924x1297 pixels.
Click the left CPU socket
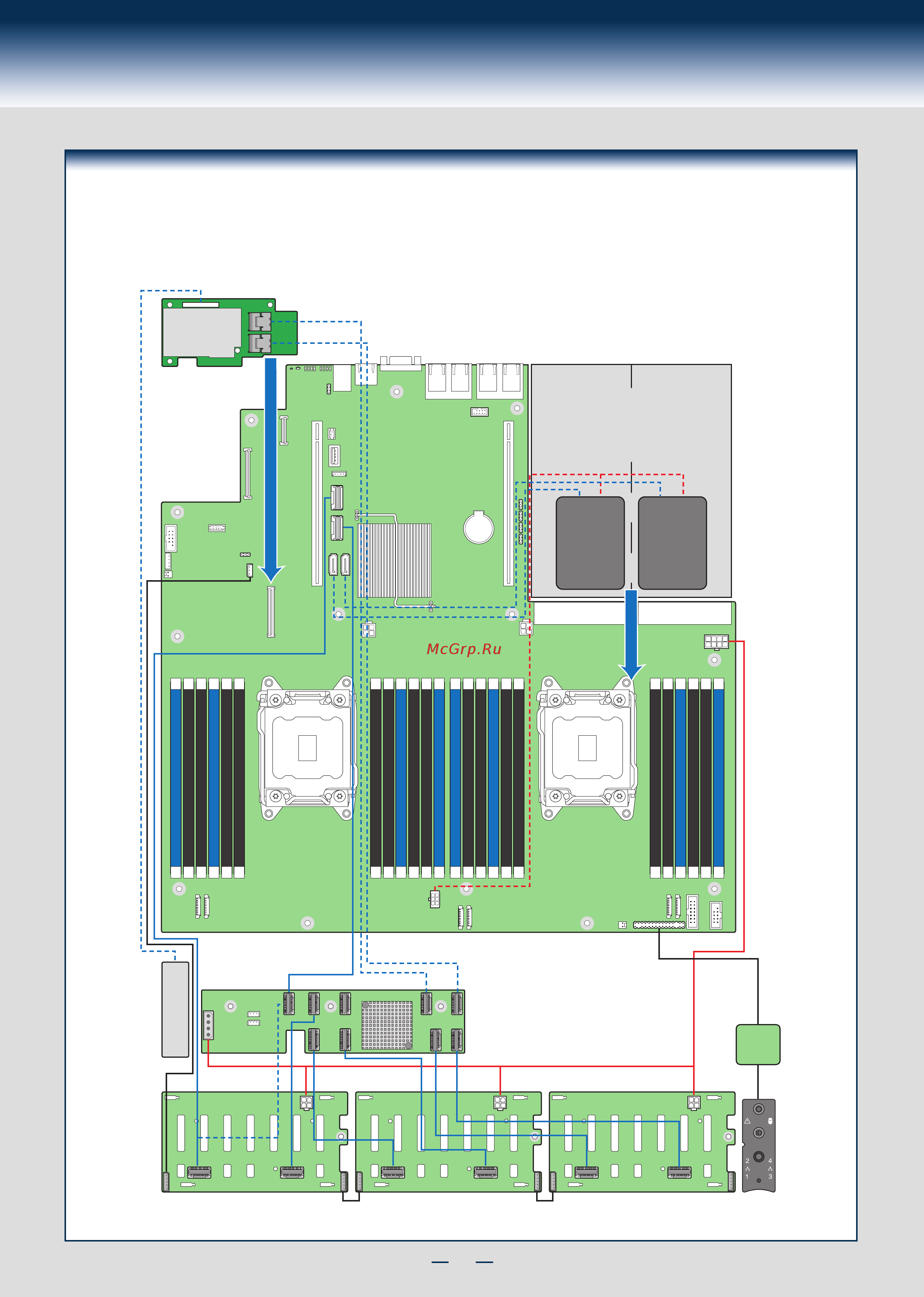pyautogui.click(x=307, y=748)
